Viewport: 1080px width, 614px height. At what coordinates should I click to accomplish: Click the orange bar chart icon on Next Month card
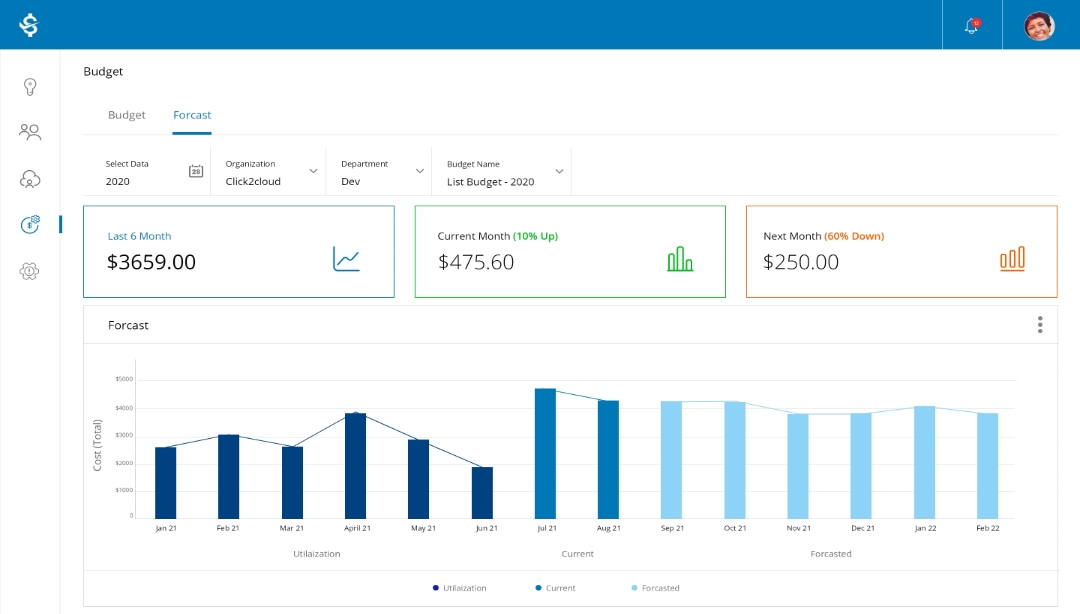1013,258
